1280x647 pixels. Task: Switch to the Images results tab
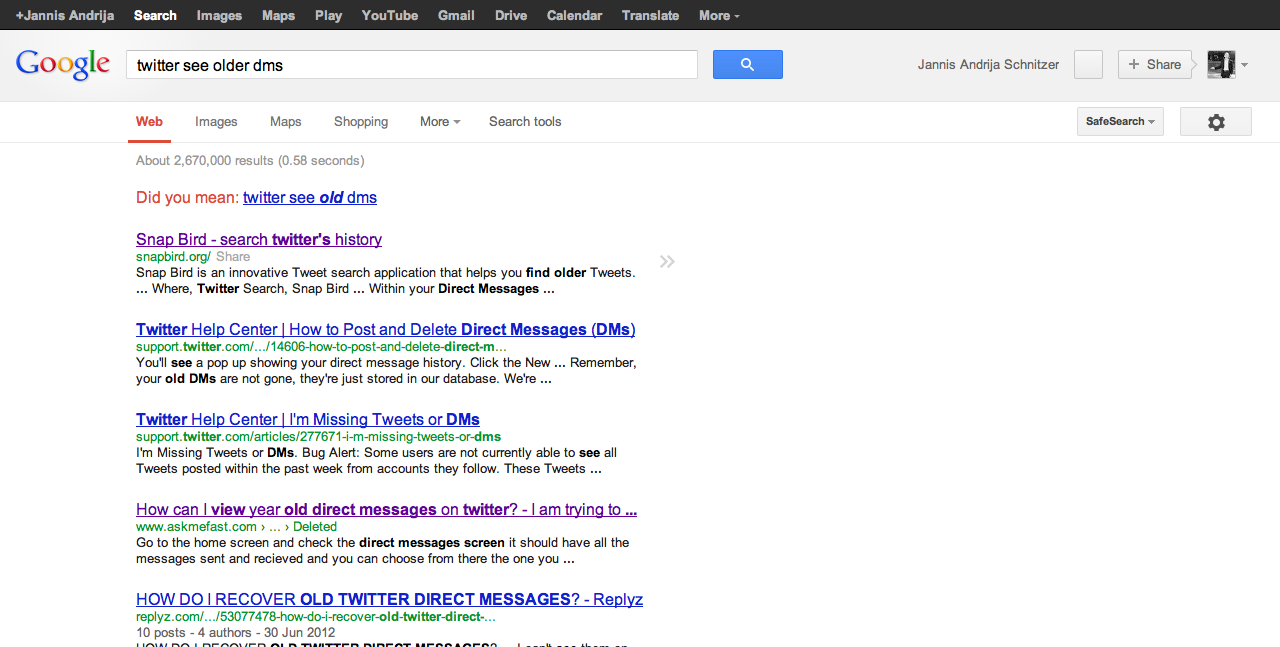(216, 122)
